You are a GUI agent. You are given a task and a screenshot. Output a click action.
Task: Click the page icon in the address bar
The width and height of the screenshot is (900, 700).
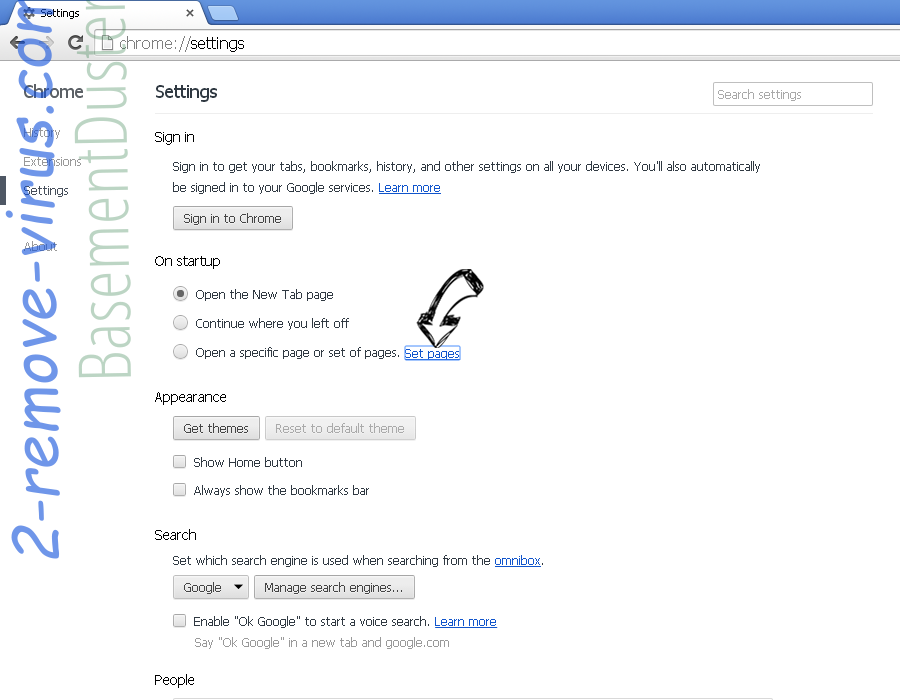(x=107, y=43)
